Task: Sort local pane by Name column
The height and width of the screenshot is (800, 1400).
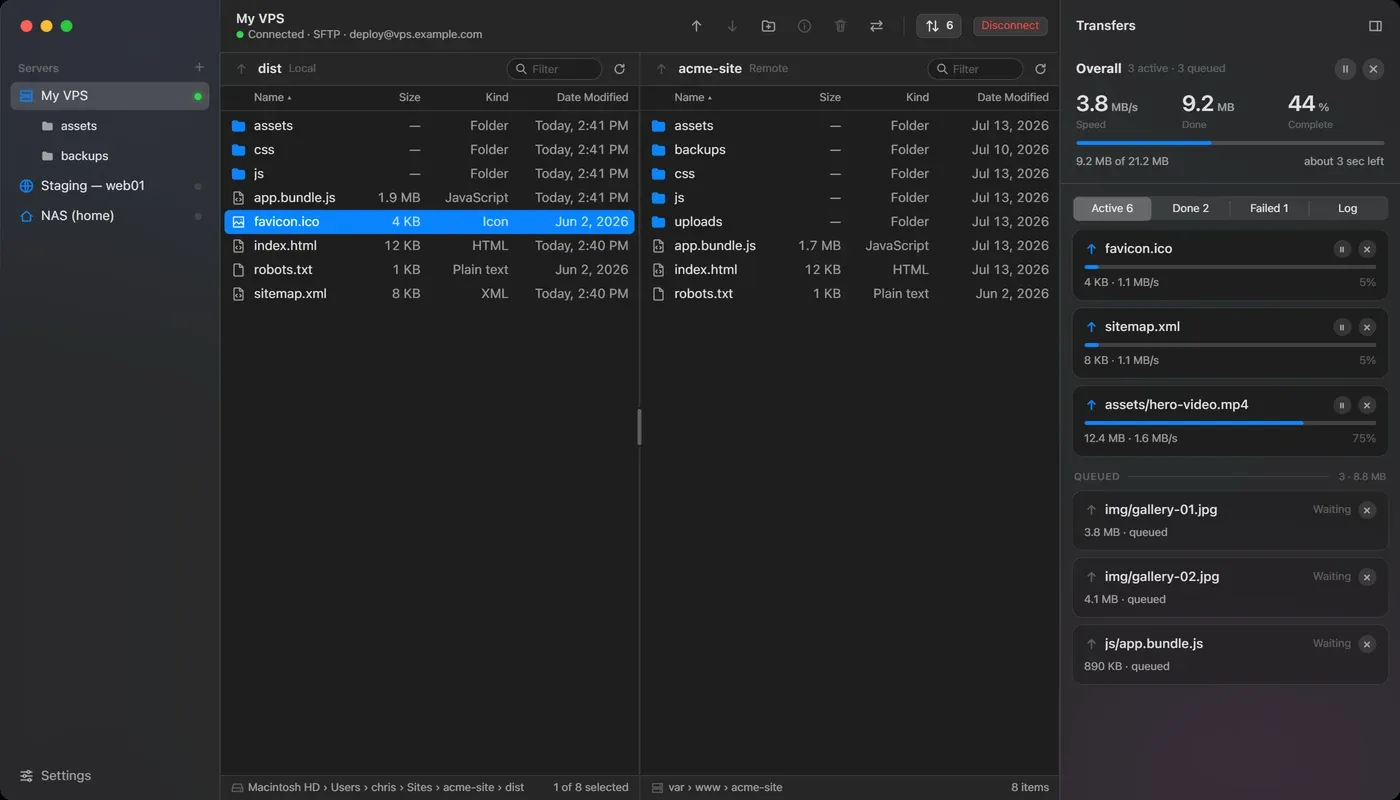Action: pyautogui.click(x=273, y=97)
